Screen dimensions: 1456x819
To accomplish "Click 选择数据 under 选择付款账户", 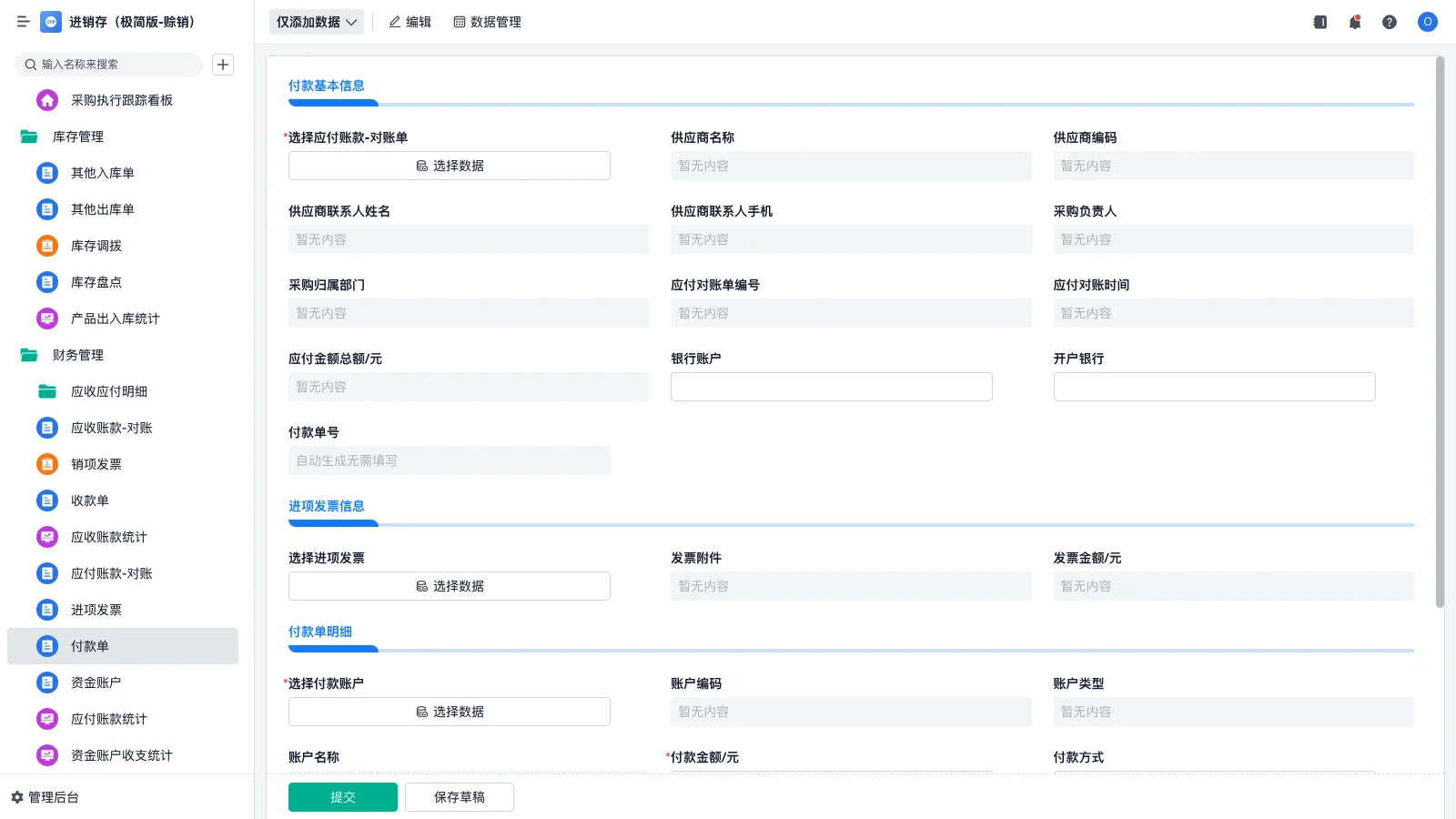I will pyautogui.click(x=450, y=712).
